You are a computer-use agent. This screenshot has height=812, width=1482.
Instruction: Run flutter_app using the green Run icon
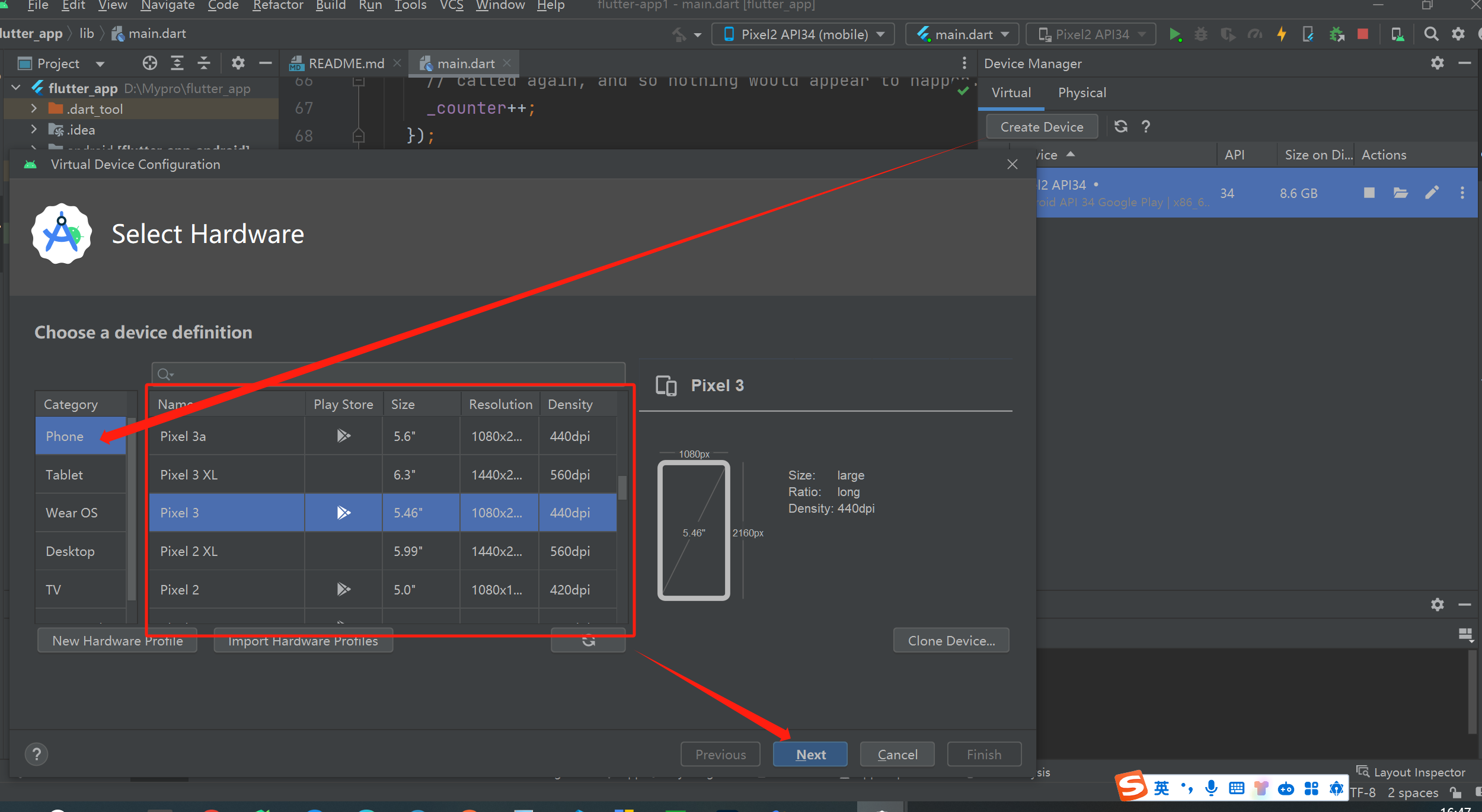(1176, 34)
